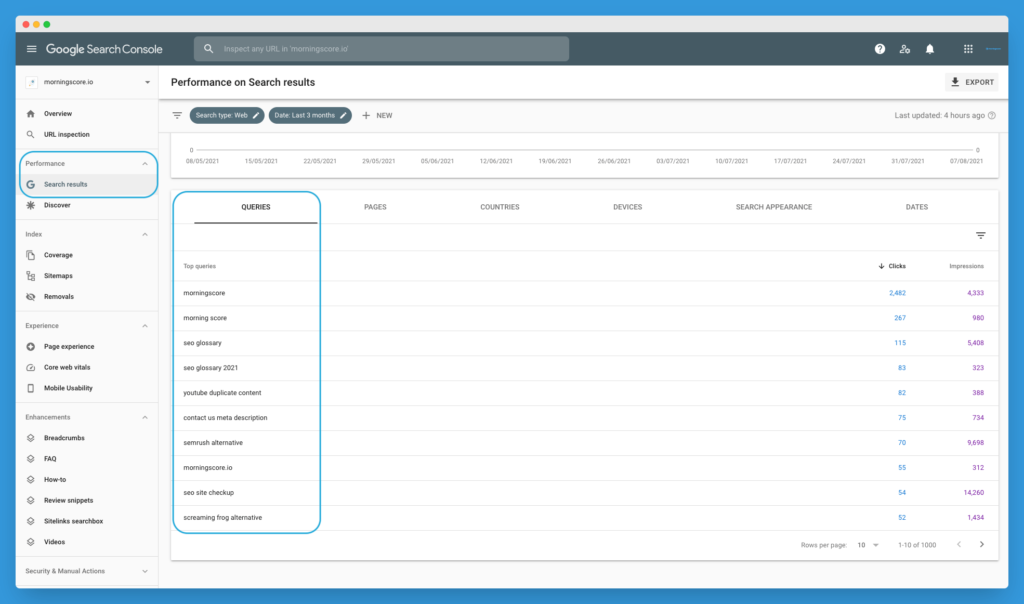Collapse the Enhancements sidebar section
1024x604 pixels.
pyautogui.click(x=145, y=417)
